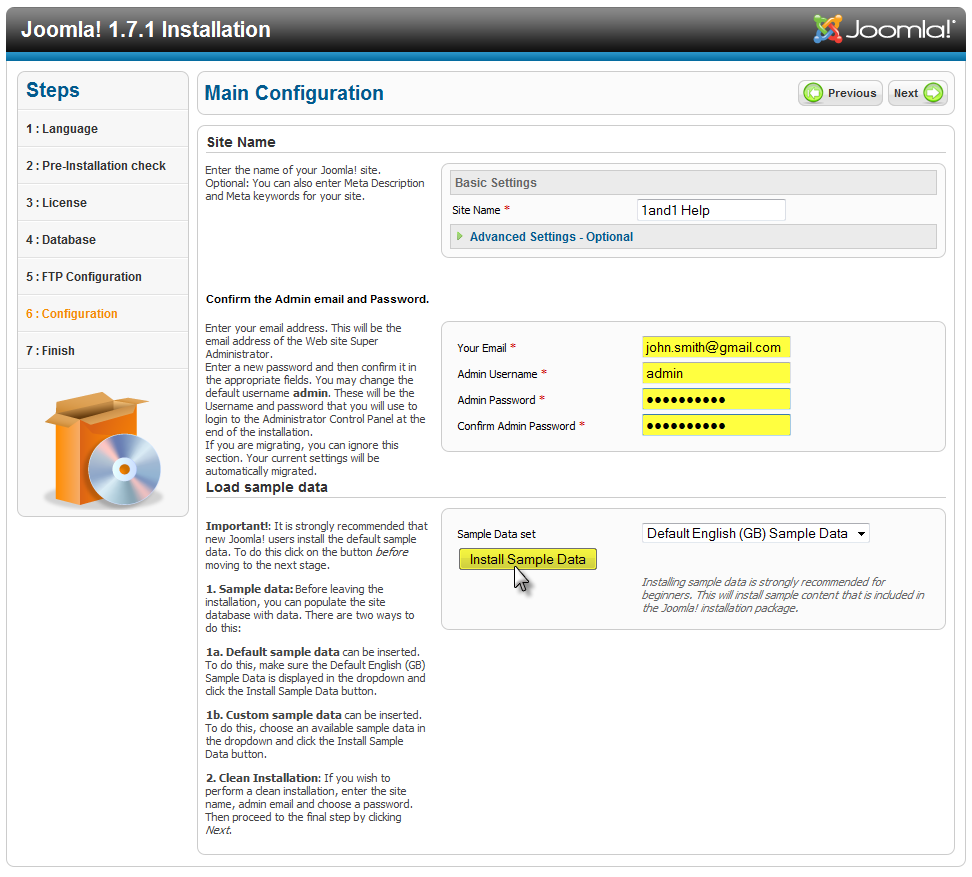The width and height of the screenshot is (972, 877).
Task: Jump to step 4: Database
Action: tap(61, 240)
